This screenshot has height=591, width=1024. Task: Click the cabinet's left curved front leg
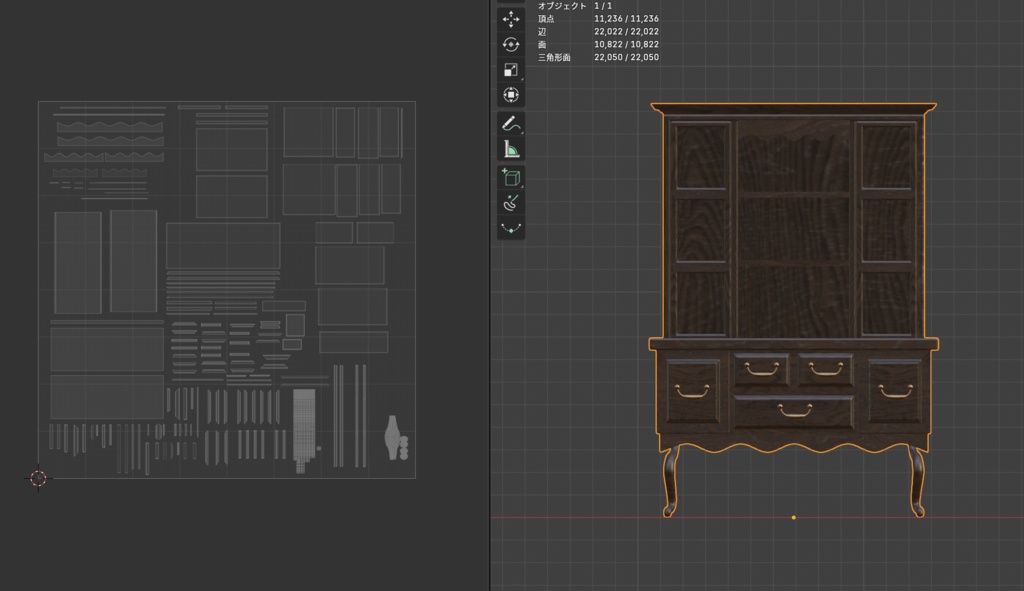tap(671, 481)
